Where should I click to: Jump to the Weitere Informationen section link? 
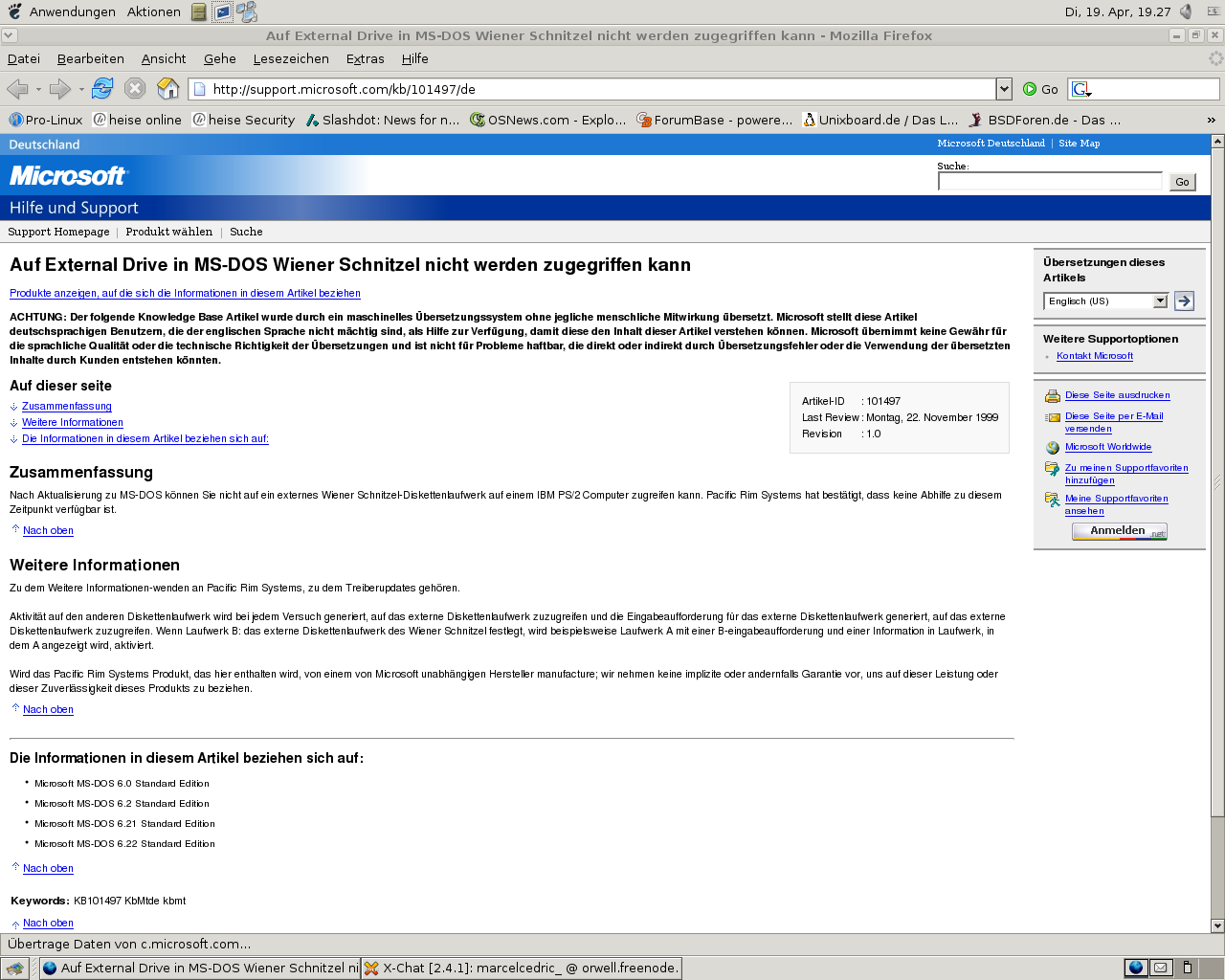click(73, 423)
